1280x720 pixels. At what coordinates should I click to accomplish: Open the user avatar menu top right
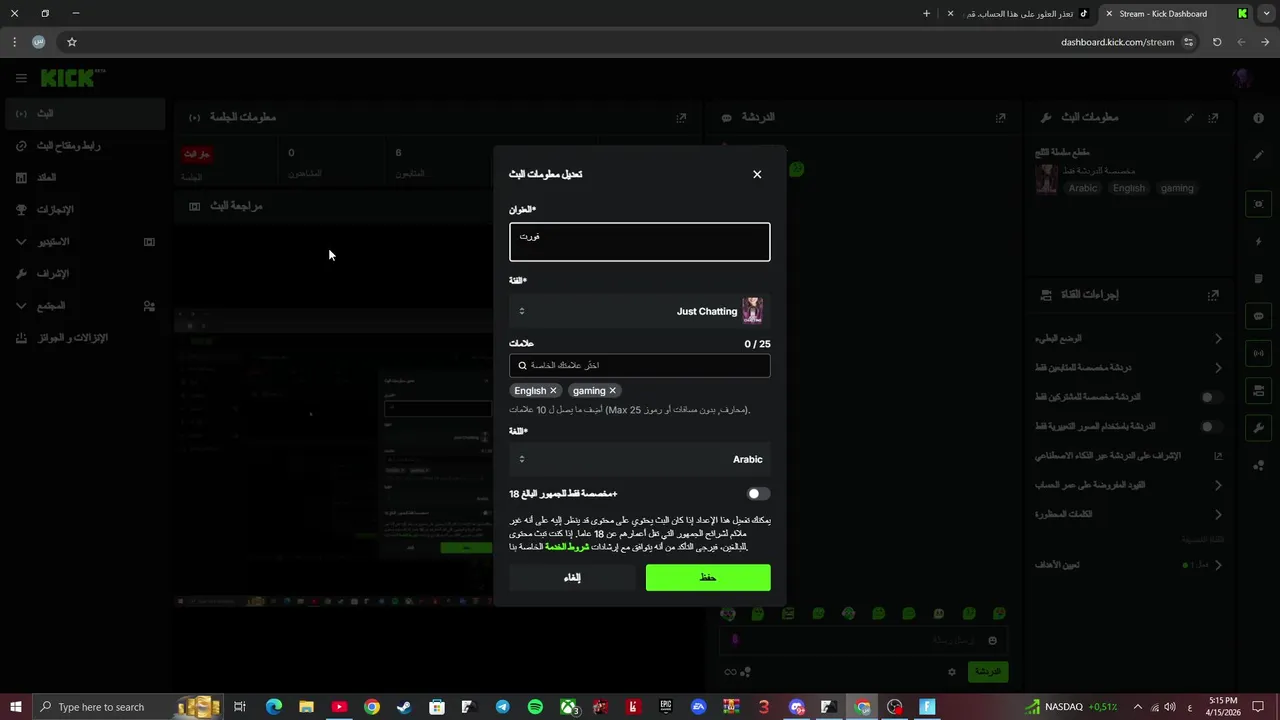1242,78
